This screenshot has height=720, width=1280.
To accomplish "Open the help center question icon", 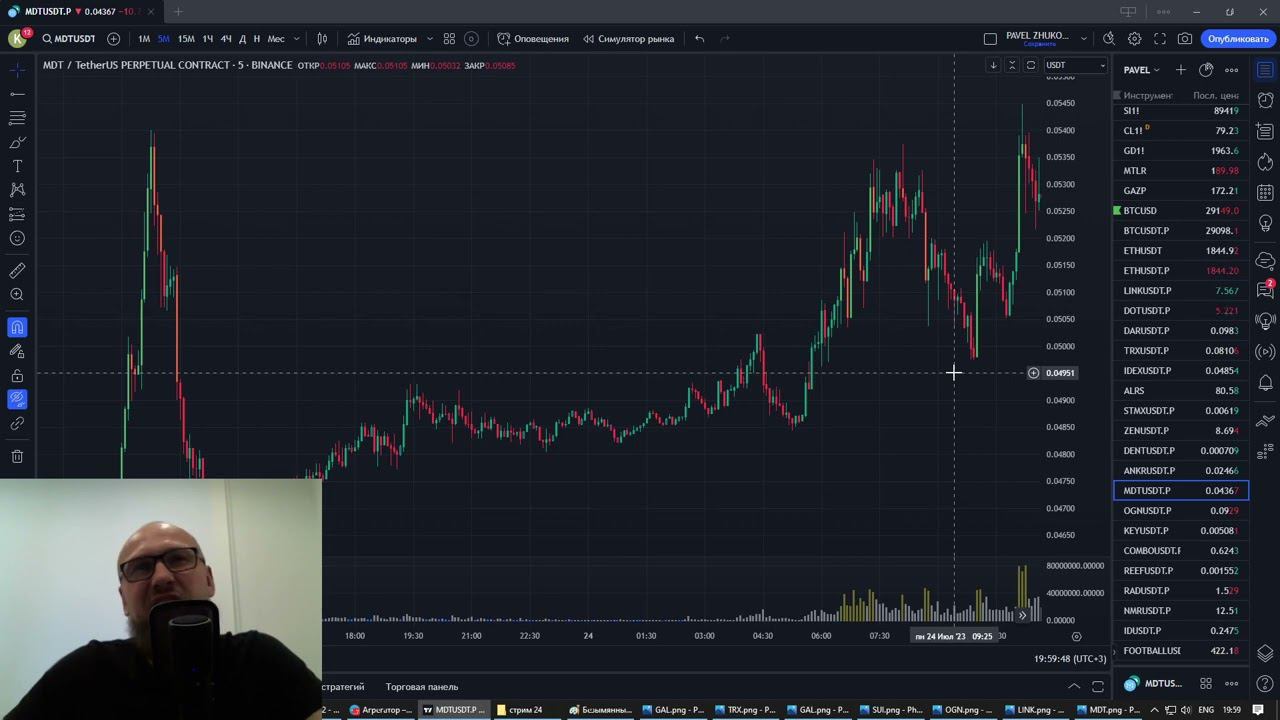I will click(1265, 684).
